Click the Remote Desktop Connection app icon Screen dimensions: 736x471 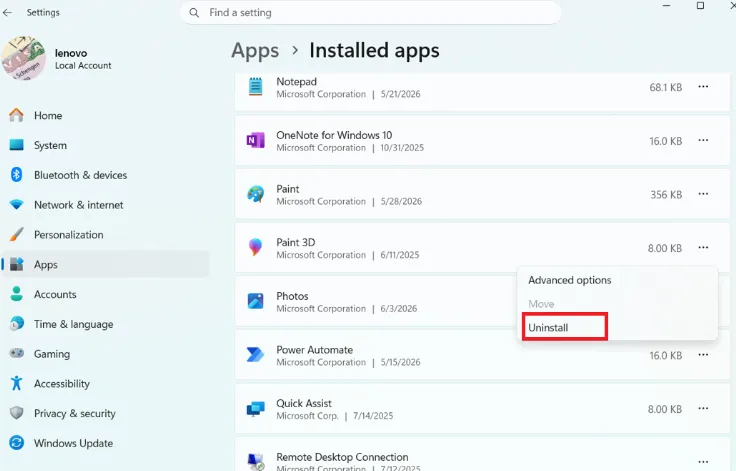255,461
